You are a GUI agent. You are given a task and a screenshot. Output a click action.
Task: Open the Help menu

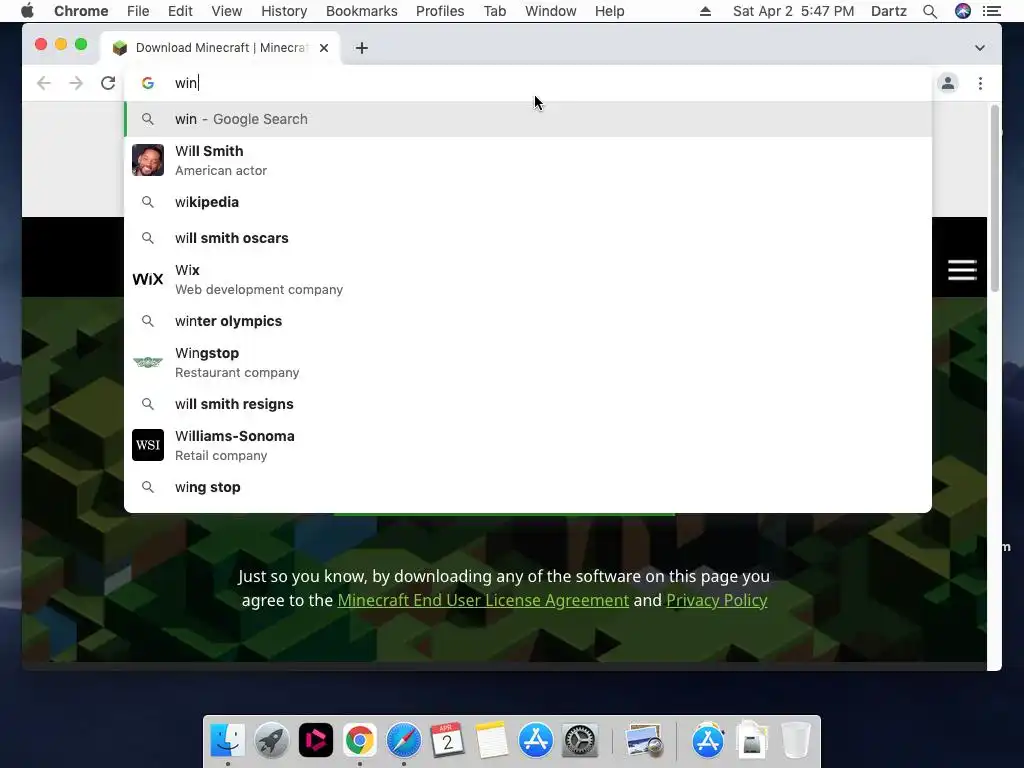pyautogui.click(x=609, y=11)
